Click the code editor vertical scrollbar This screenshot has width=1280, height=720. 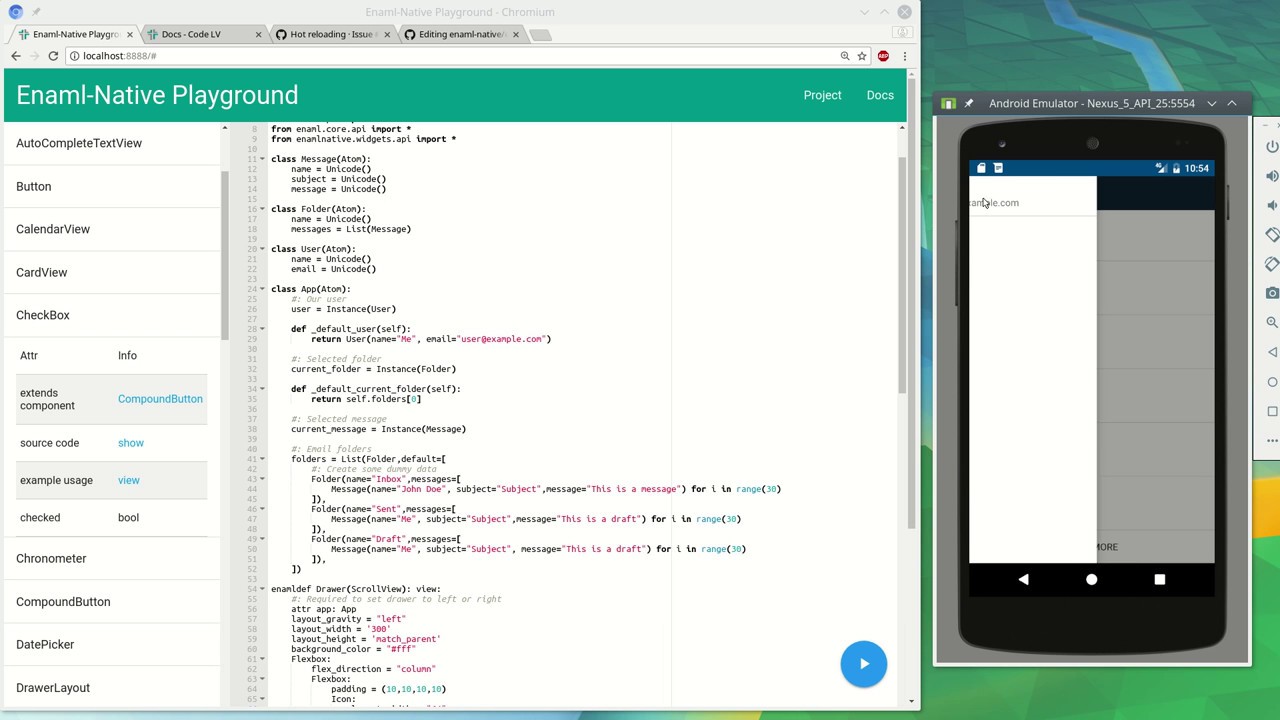pos(900,275)
